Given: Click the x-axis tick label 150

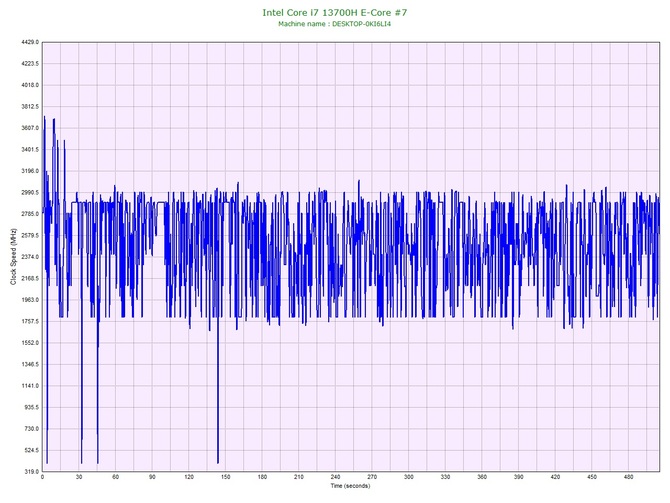Looking at the screenshot, I should [x=226, y=477].
